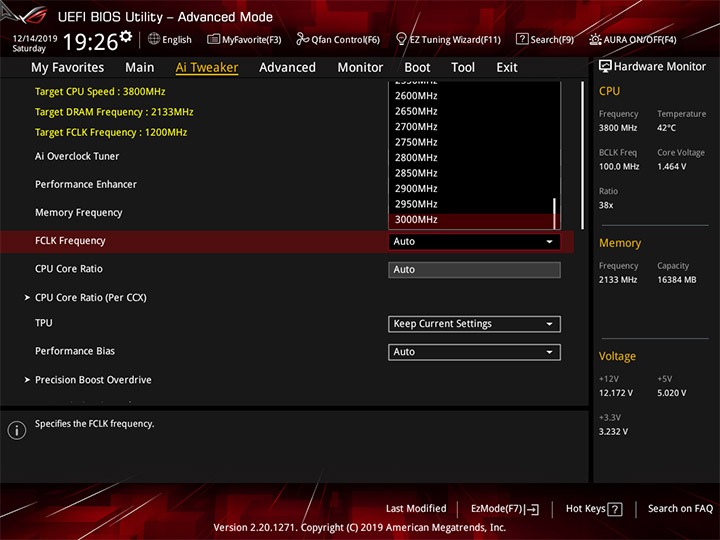Open Qfan Control fan icon
720x540 pixels.
pyautogui.click(x=302, y=39)
